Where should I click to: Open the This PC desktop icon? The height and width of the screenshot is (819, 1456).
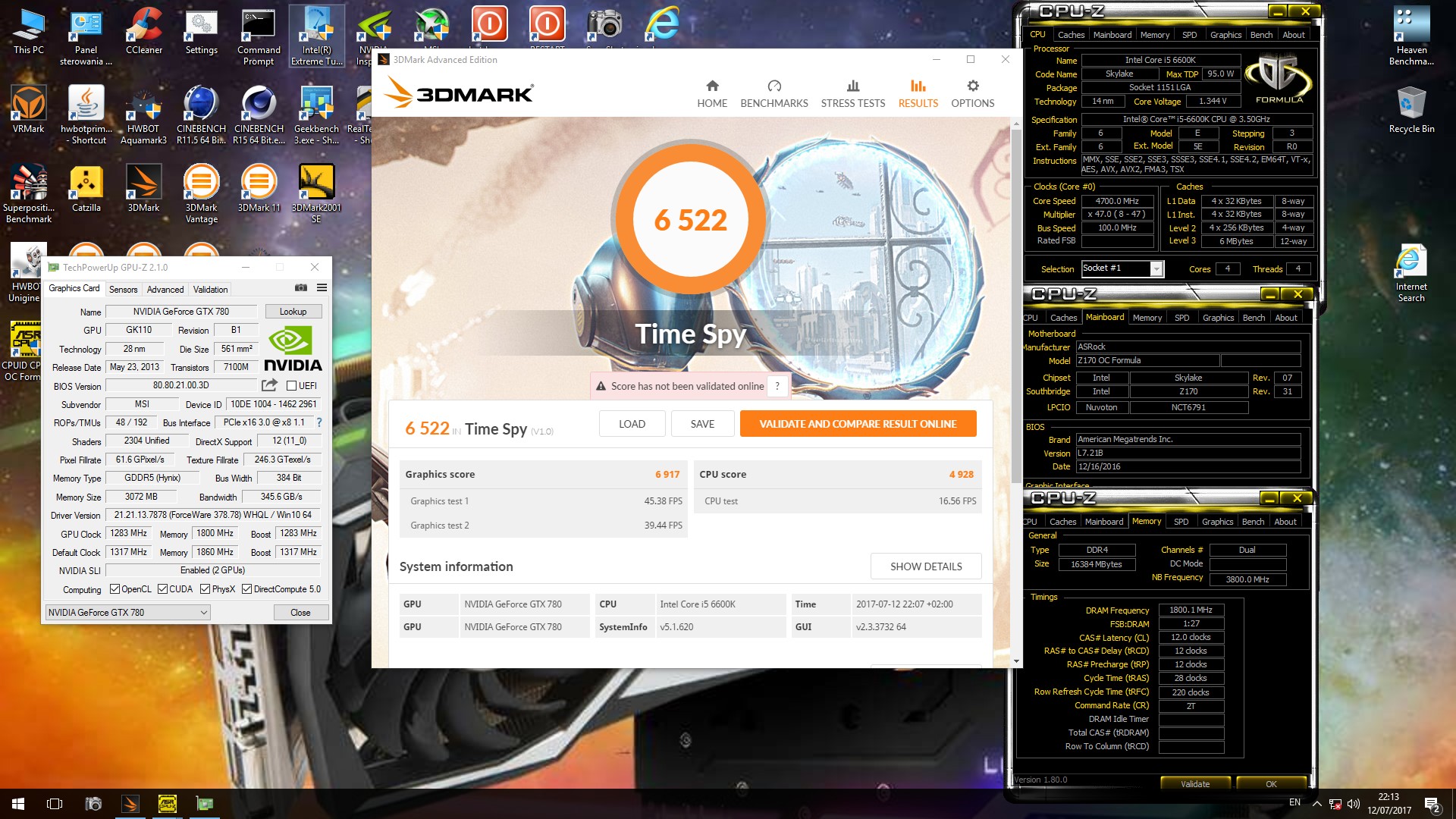[x=29, y=32]
